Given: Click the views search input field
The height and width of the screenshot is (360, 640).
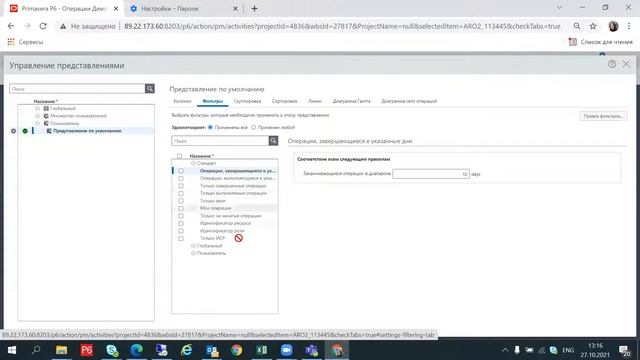Looking at the screenshot, I should click(x=78, y=89).
